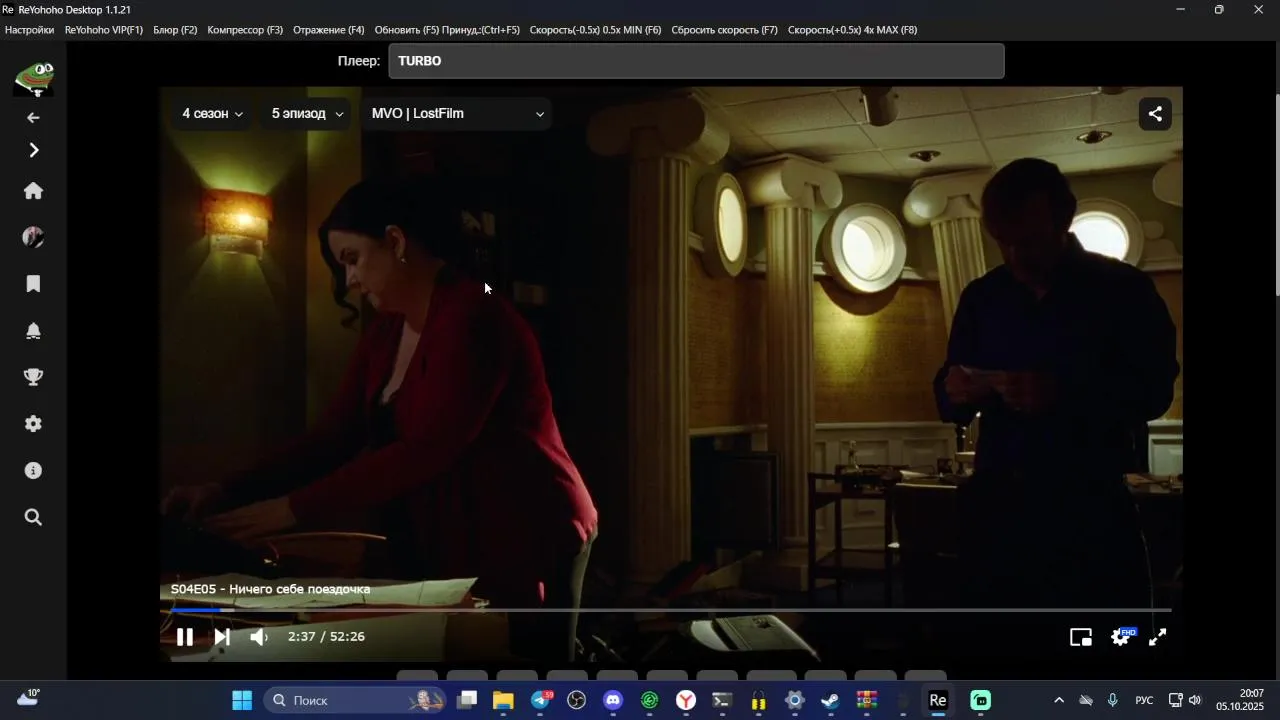Switch the РУС input language
Screen dimensions: 1280x720
tap(1144, 700)
